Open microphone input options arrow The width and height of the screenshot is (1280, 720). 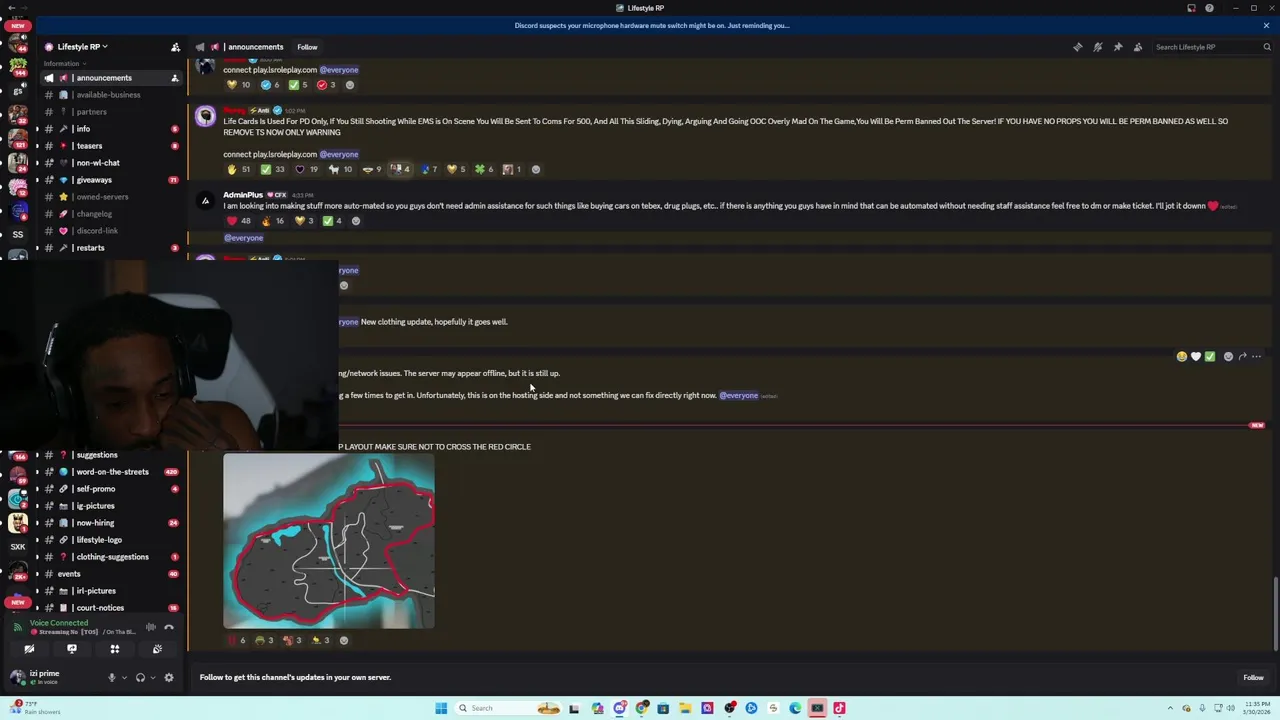[x=124, y=678]
